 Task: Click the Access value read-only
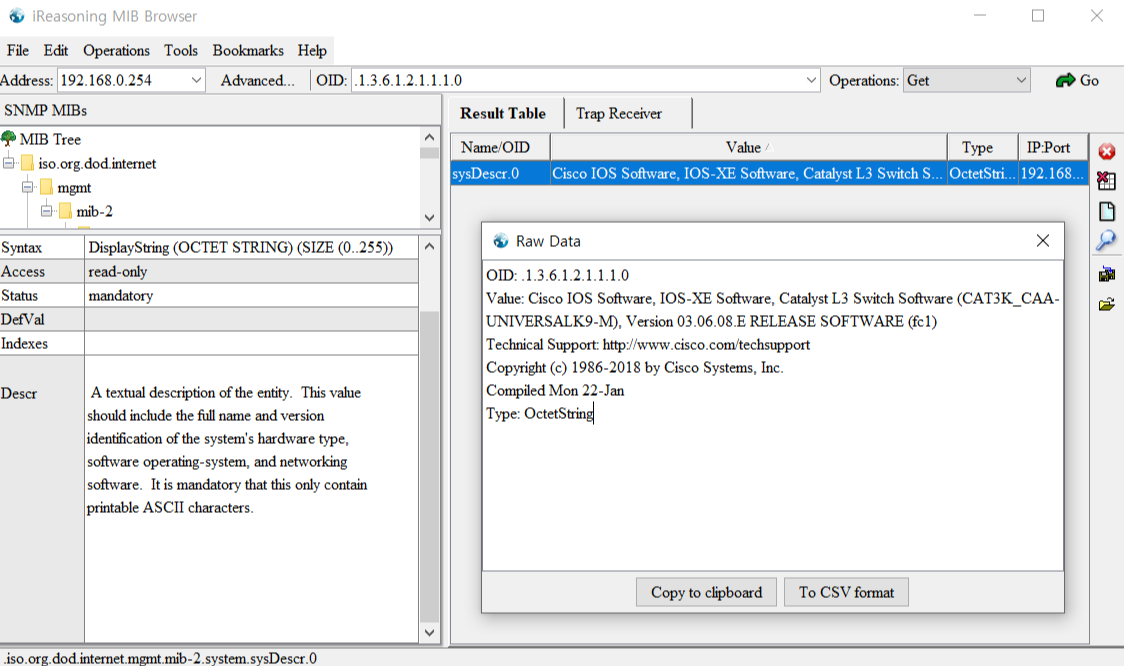coord(251,272)
